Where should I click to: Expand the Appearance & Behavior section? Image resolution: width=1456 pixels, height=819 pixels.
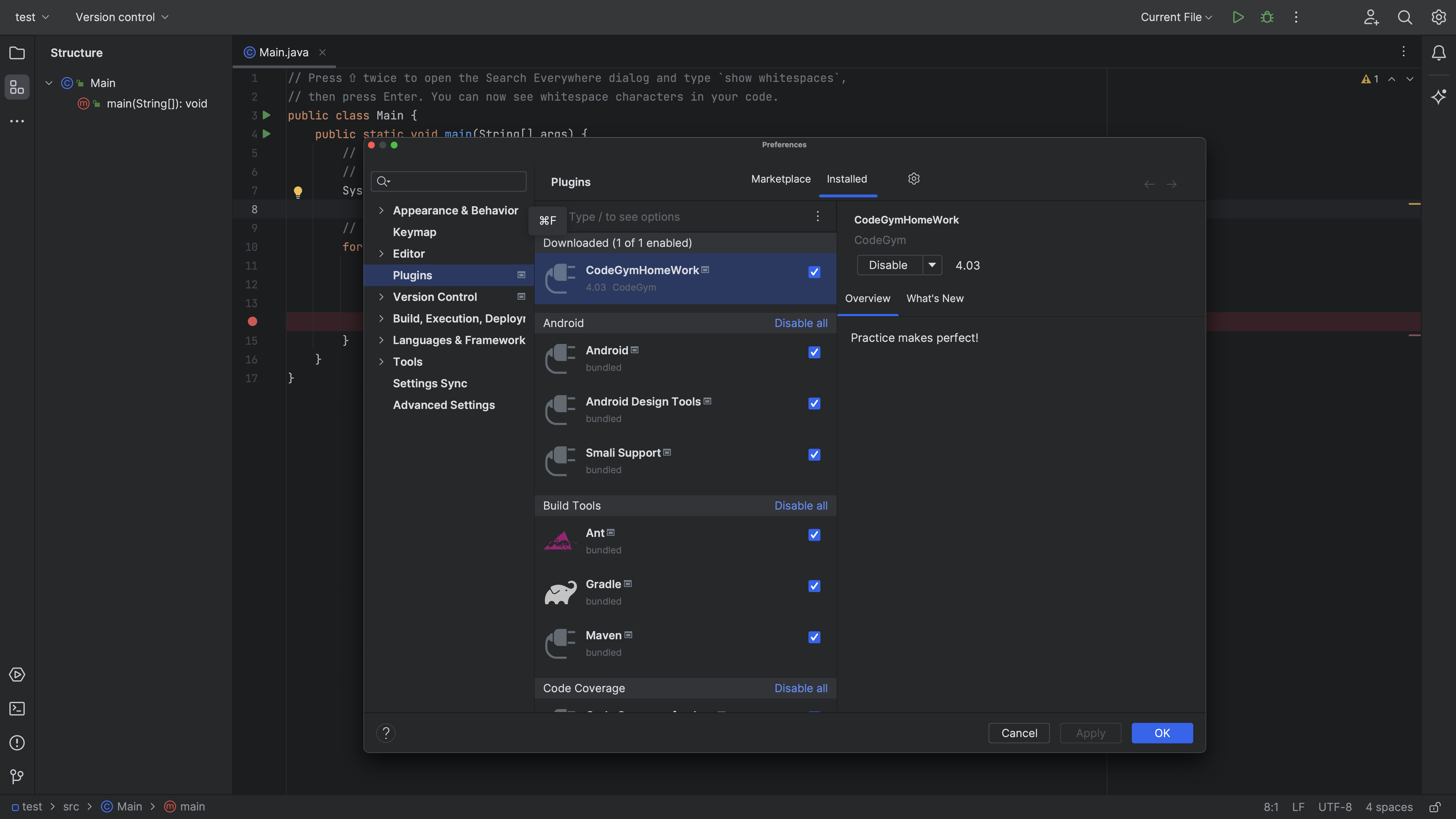382,210
